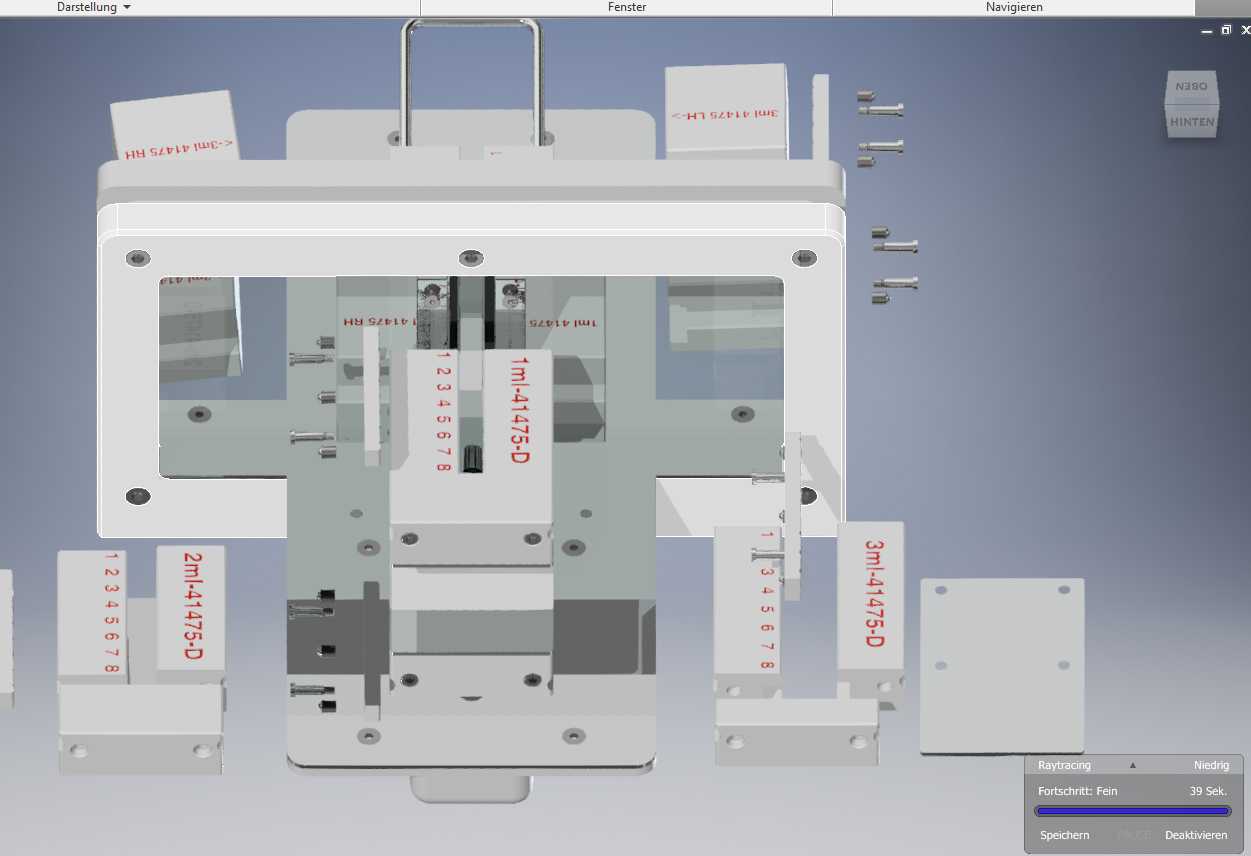Select the block labeled 3ml 41475 LH

point(726,111)
